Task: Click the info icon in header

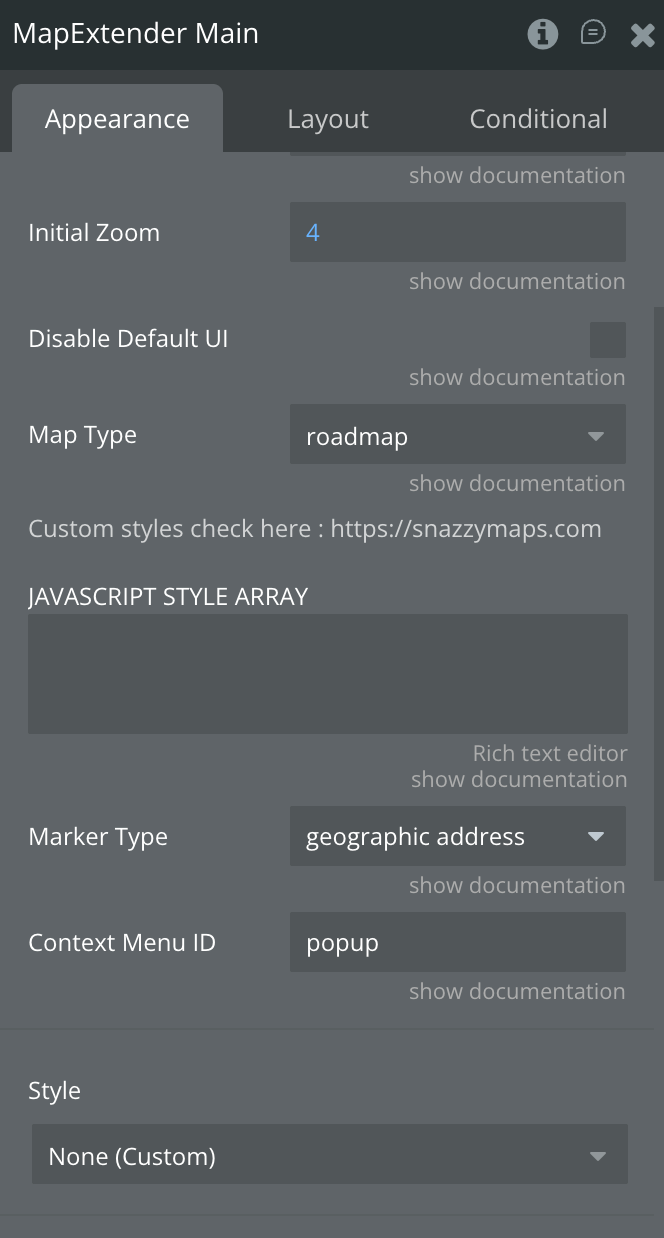Action: click(542, 34)
